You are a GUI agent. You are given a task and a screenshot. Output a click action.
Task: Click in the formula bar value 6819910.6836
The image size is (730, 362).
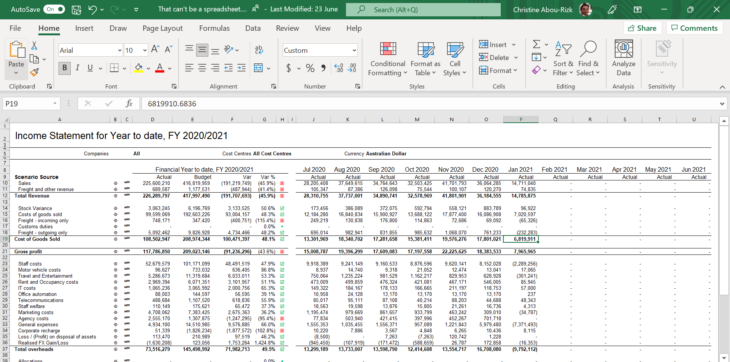(172, 103)
